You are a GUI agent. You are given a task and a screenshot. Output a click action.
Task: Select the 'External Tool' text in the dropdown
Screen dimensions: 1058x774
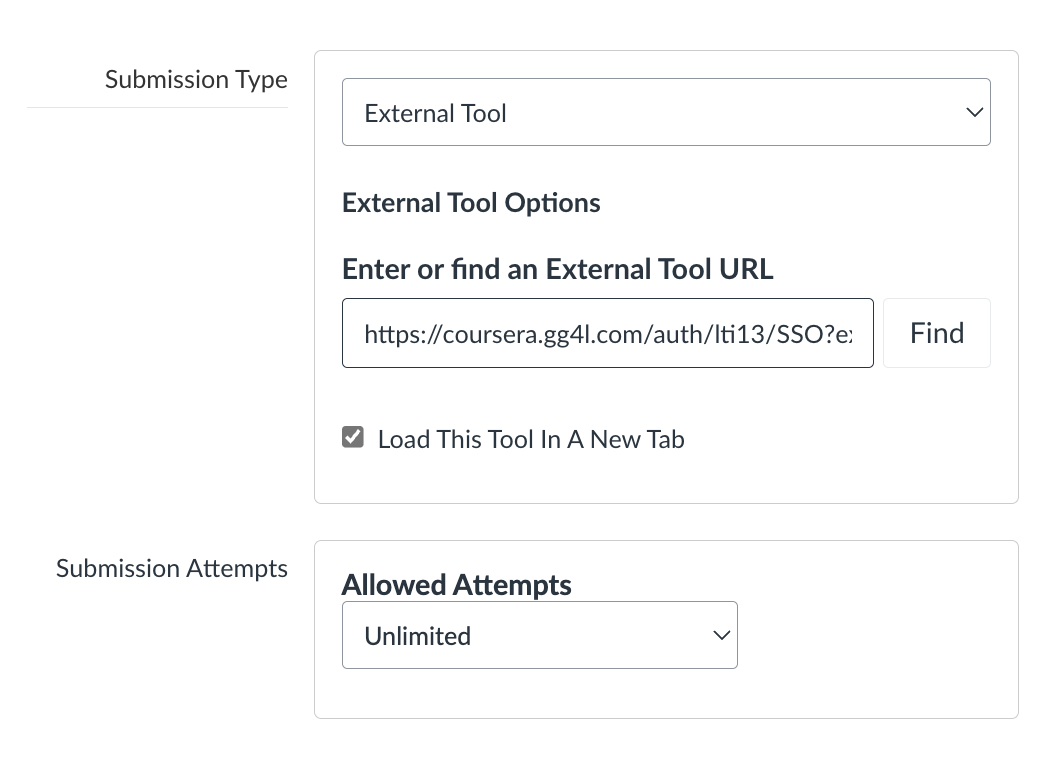click(x=435, y=113)
